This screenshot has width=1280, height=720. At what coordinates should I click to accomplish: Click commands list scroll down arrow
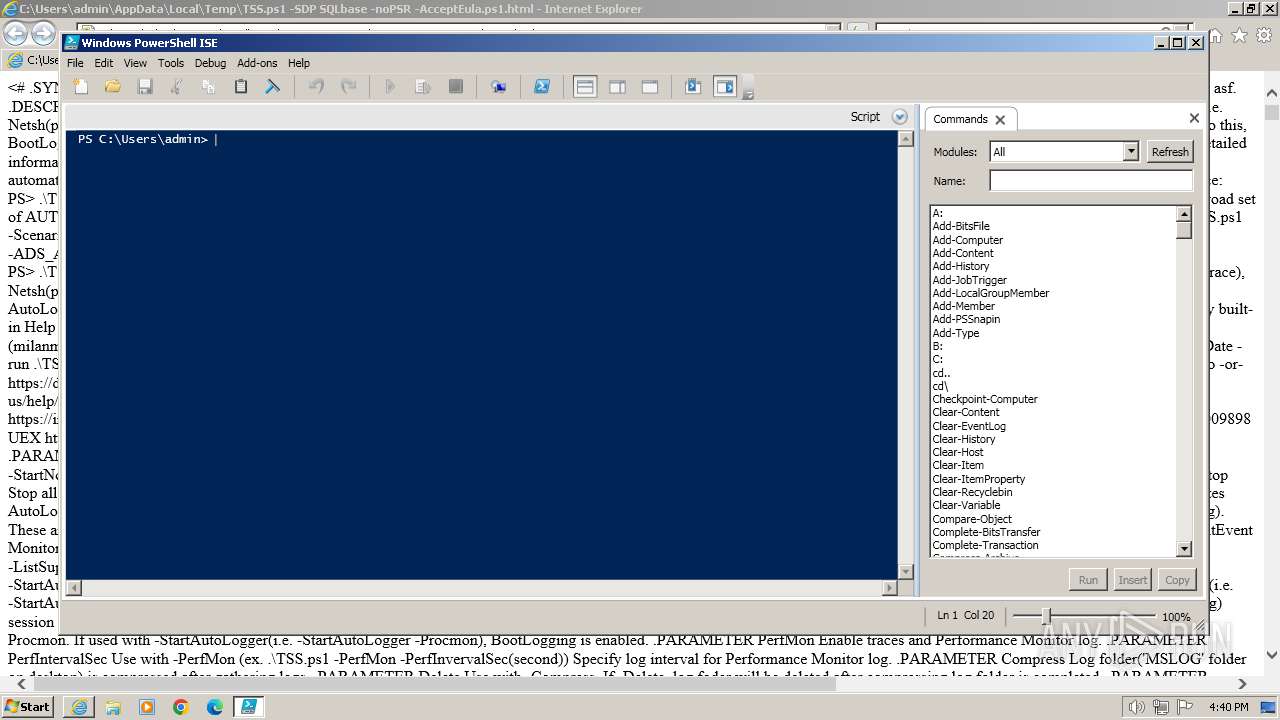(x=1184, y=548)
